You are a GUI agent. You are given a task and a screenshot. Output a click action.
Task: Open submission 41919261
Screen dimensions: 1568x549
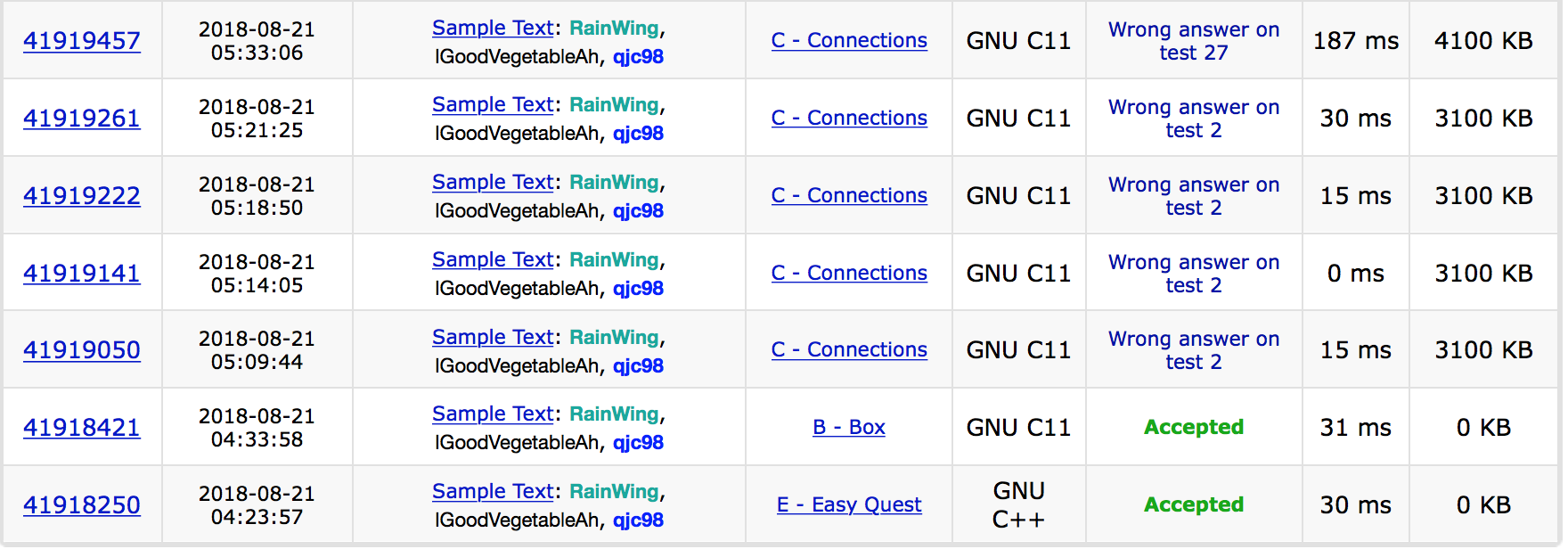coord(82,119)
